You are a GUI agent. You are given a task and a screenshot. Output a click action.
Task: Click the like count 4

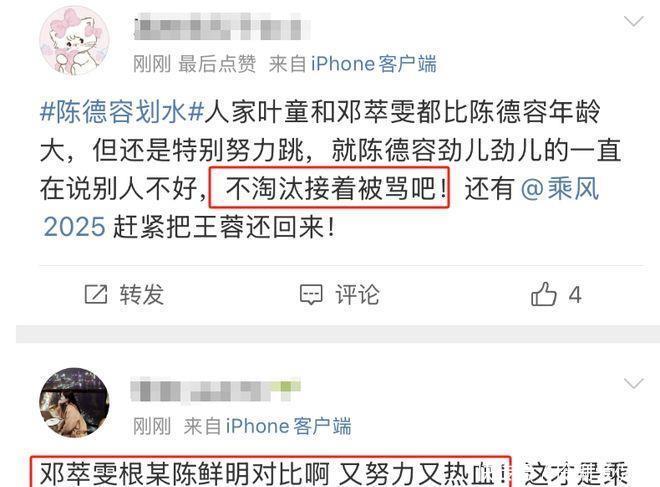(x=575, y=295)
